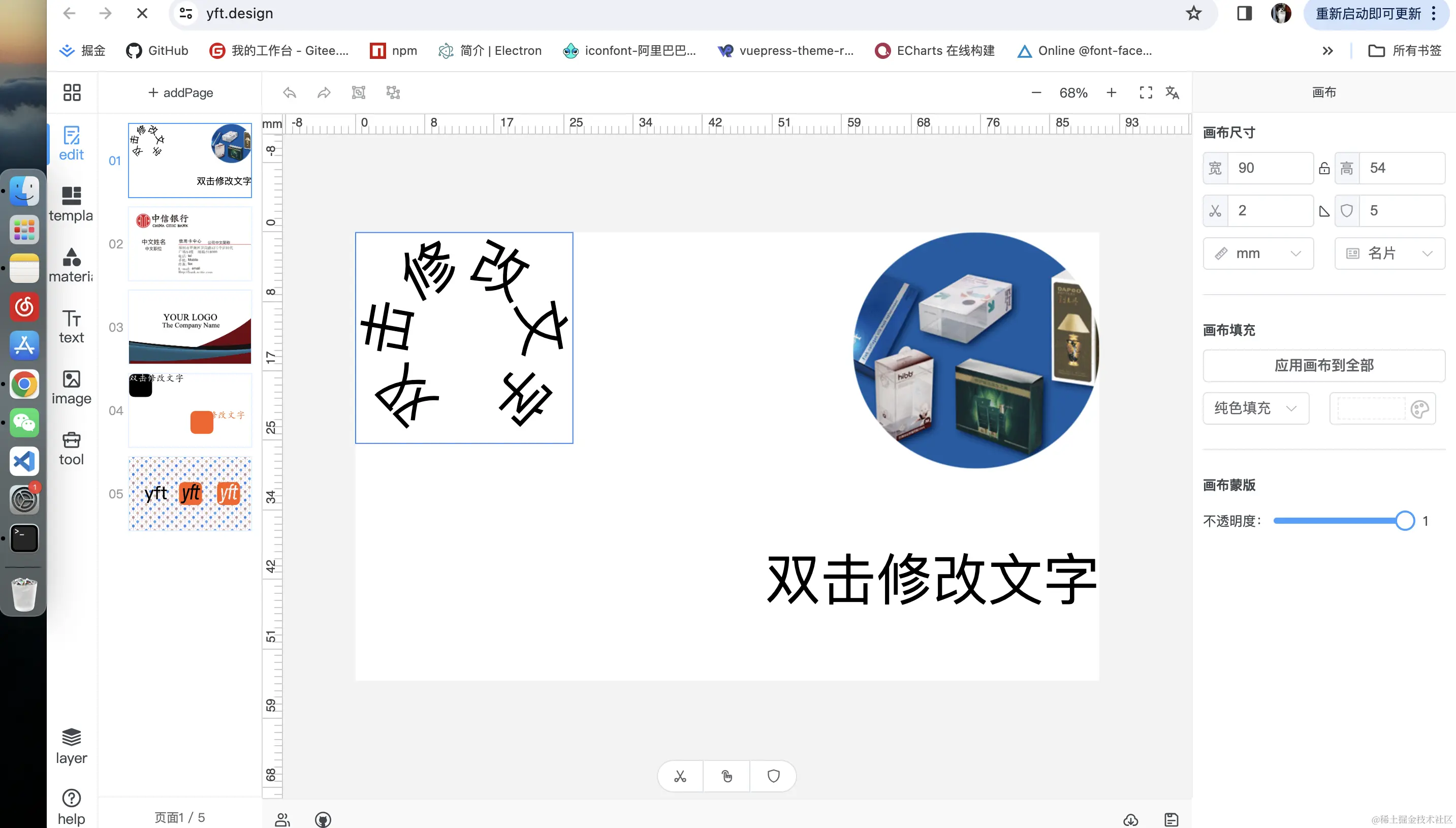This screenshot has height=828, width=1456.
Task: Open the template panel in sidebar
Action: pos(71,204)
